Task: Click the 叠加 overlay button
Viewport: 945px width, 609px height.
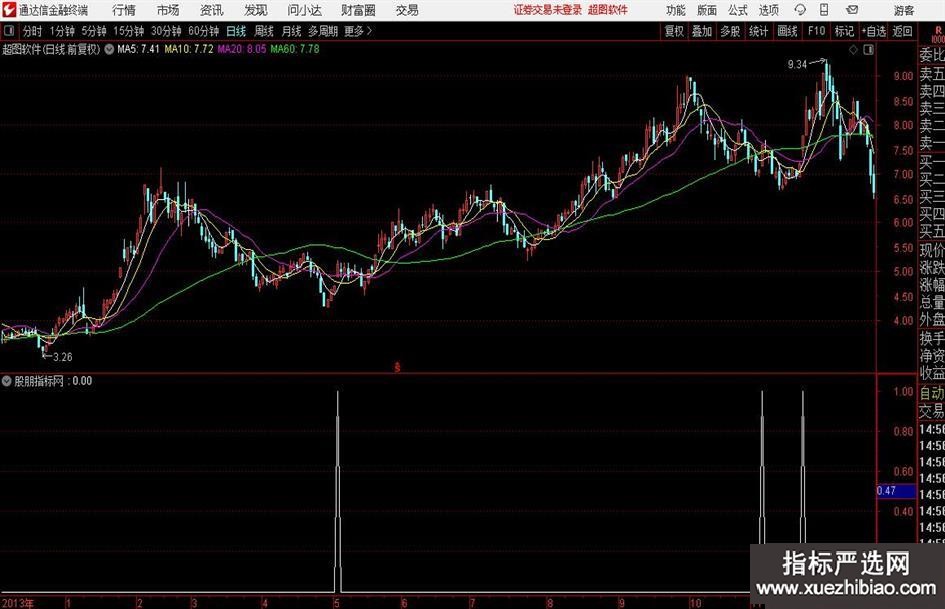Action: pyautogui.click(x=702, y=31)
